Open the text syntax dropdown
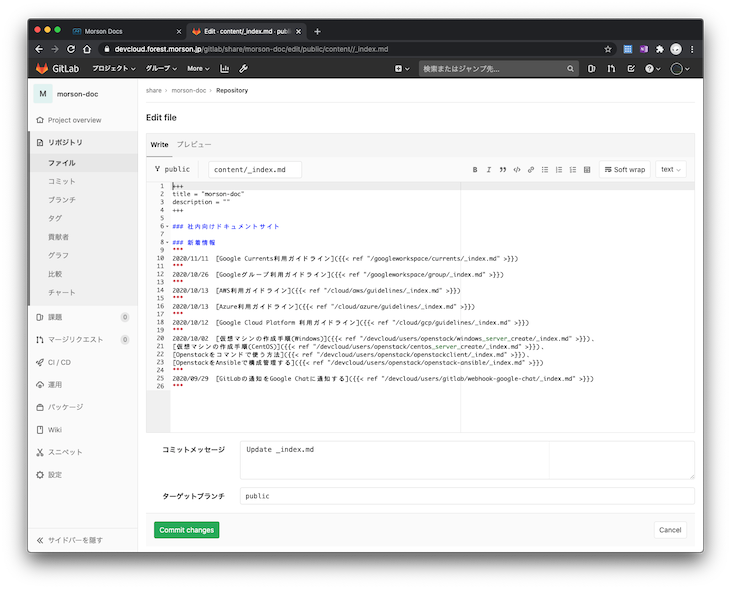 point(671,170)
